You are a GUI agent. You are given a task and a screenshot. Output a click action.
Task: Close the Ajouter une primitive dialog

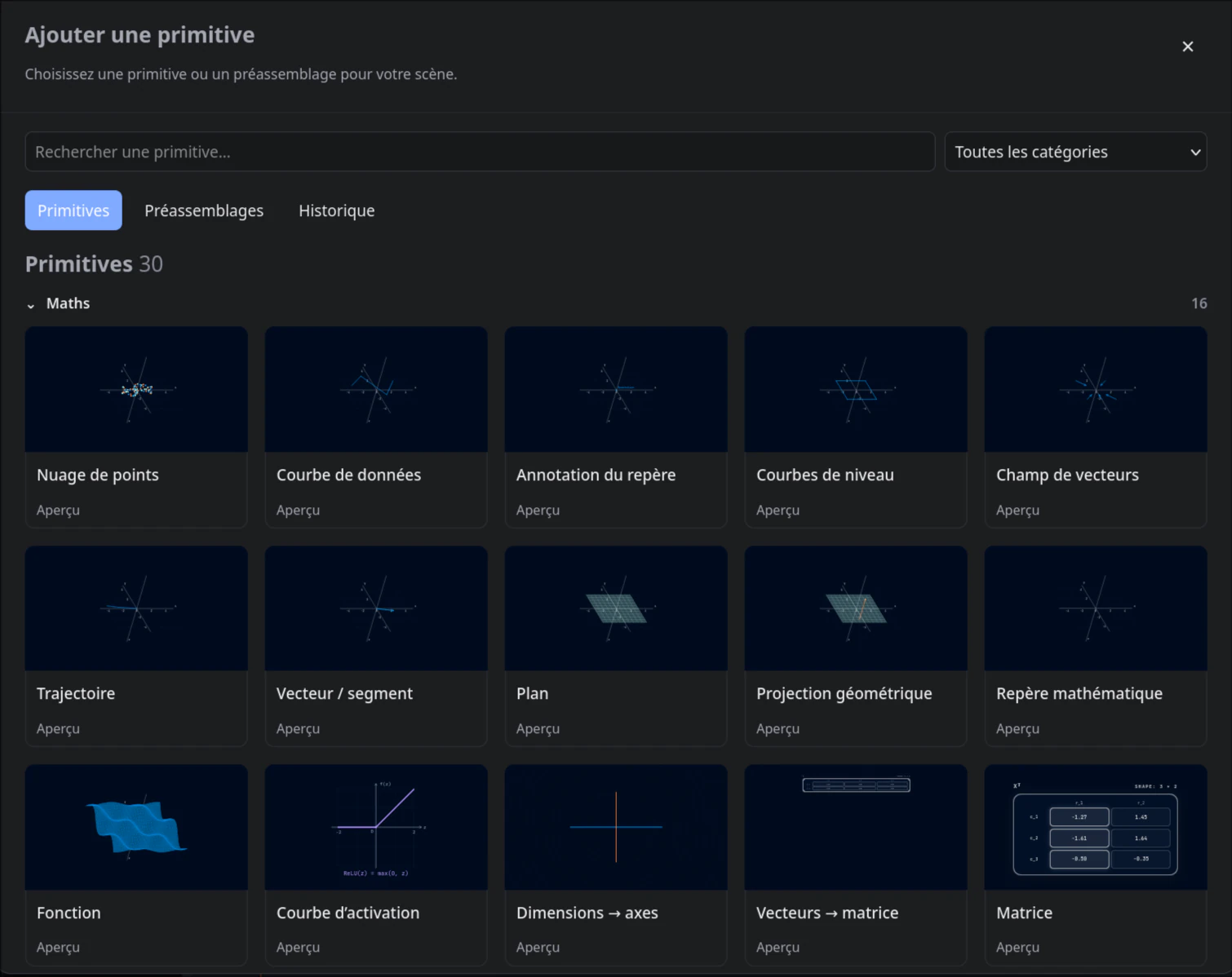(x=1188, y=46)
